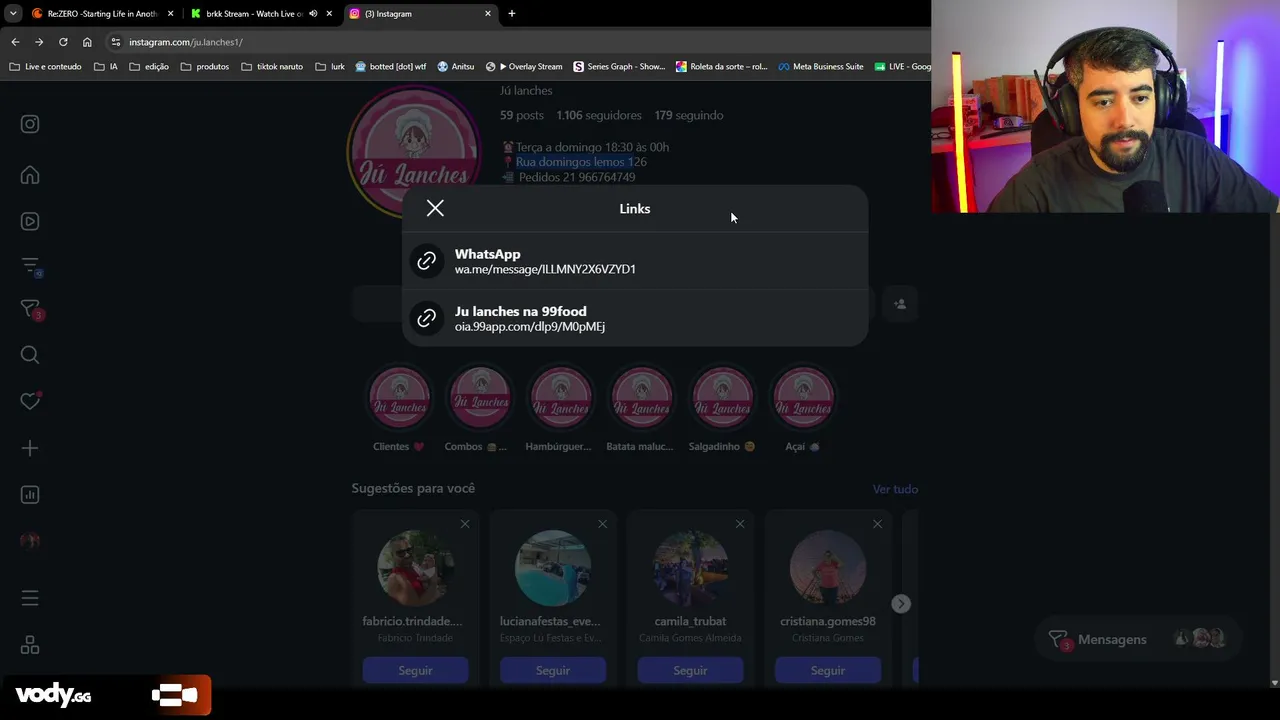The image size is (1280, 720).
Task: Go to Instagram Home via the house icon
Action: point(30,175)
